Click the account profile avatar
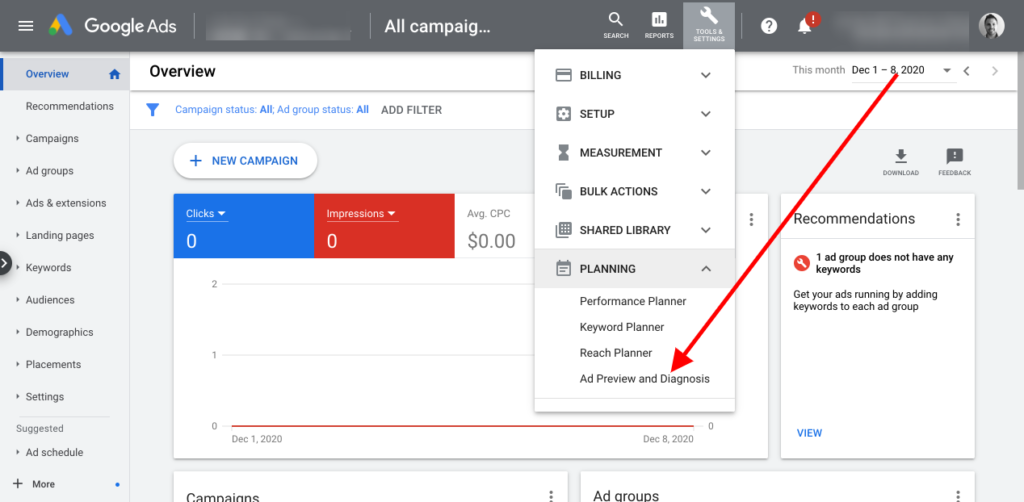 point(991,26)
